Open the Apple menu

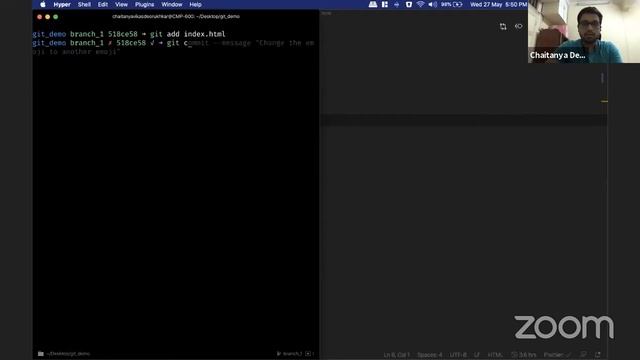tap(43, 4)
